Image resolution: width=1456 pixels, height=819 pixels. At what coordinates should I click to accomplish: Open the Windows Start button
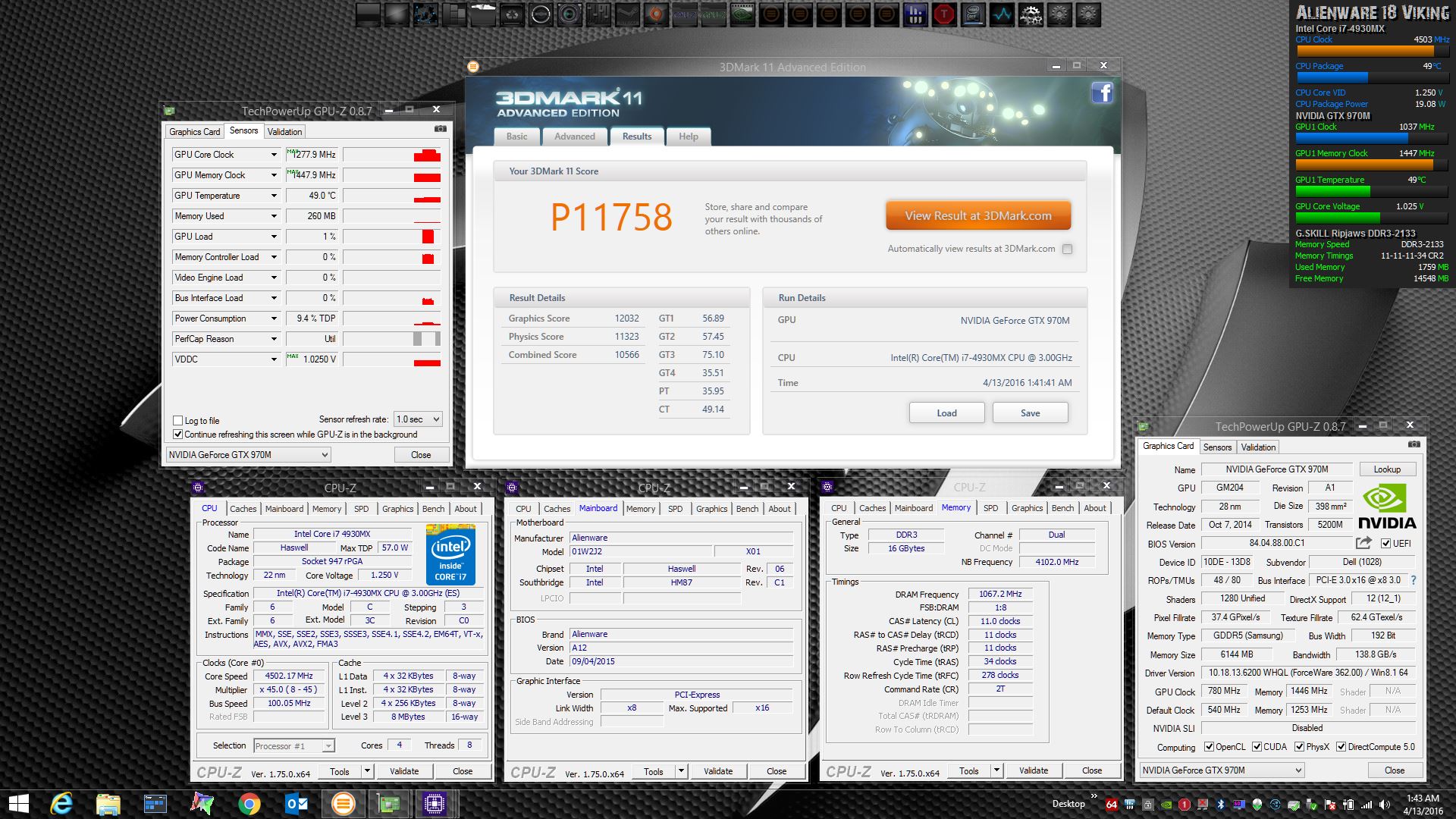click(x=18, y=804)
